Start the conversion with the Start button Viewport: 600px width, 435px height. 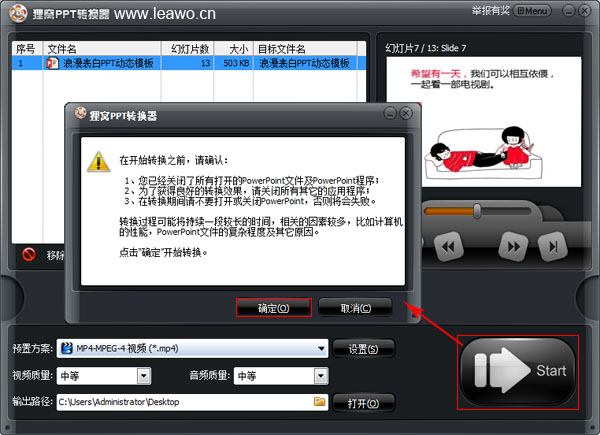click(518, 371)
